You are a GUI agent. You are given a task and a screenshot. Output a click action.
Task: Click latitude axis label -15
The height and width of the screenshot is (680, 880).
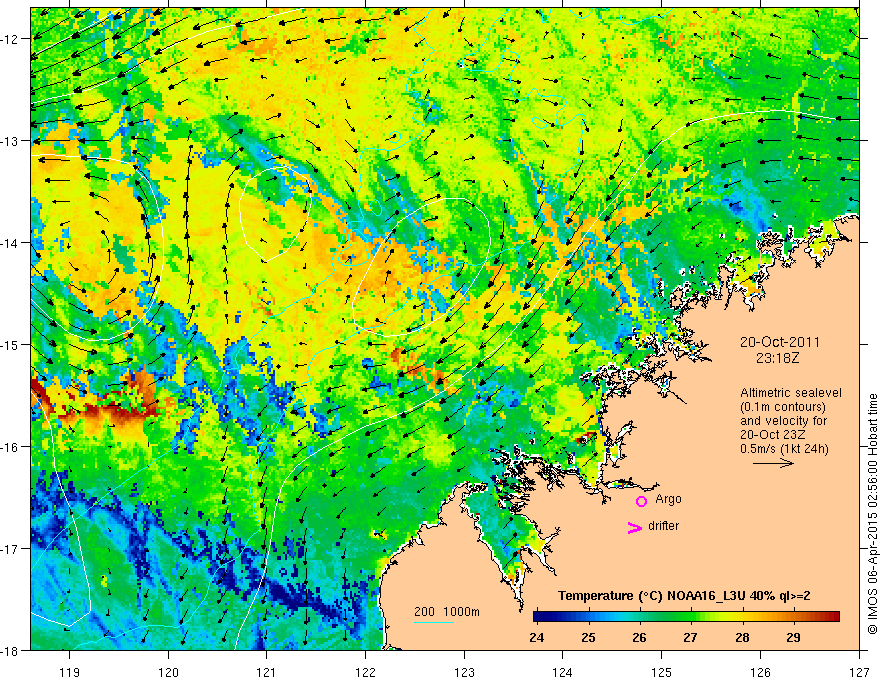point(11,345)
